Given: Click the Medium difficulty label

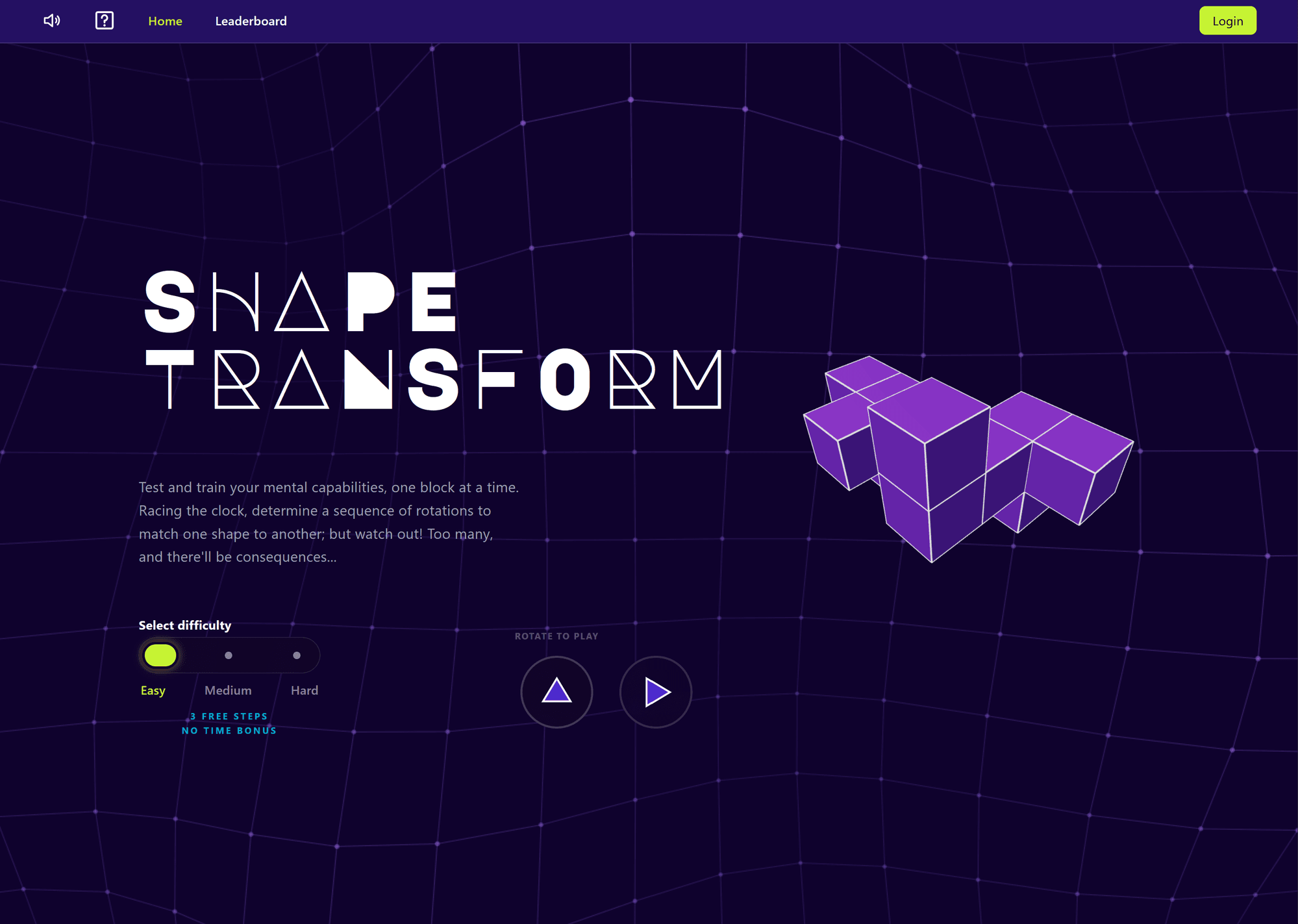Looking at the screenshot, I should pos(228,690).
